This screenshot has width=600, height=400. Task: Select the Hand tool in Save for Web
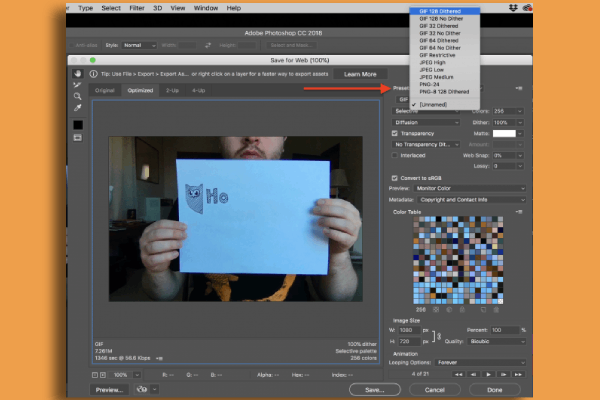pyautogui.click(x=78, y=73)
